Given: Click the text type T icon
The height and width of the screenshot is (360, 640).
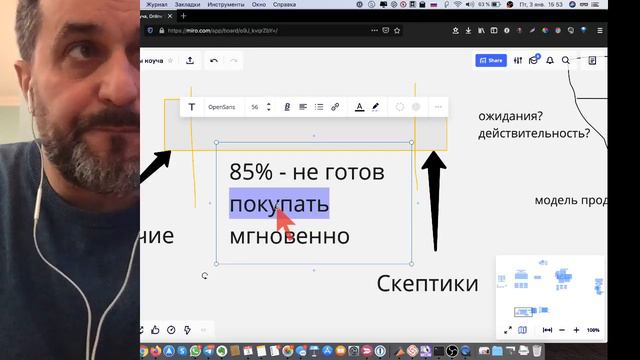Looking at the screenshot, I should pyautogui.click(x=191, y=107).
